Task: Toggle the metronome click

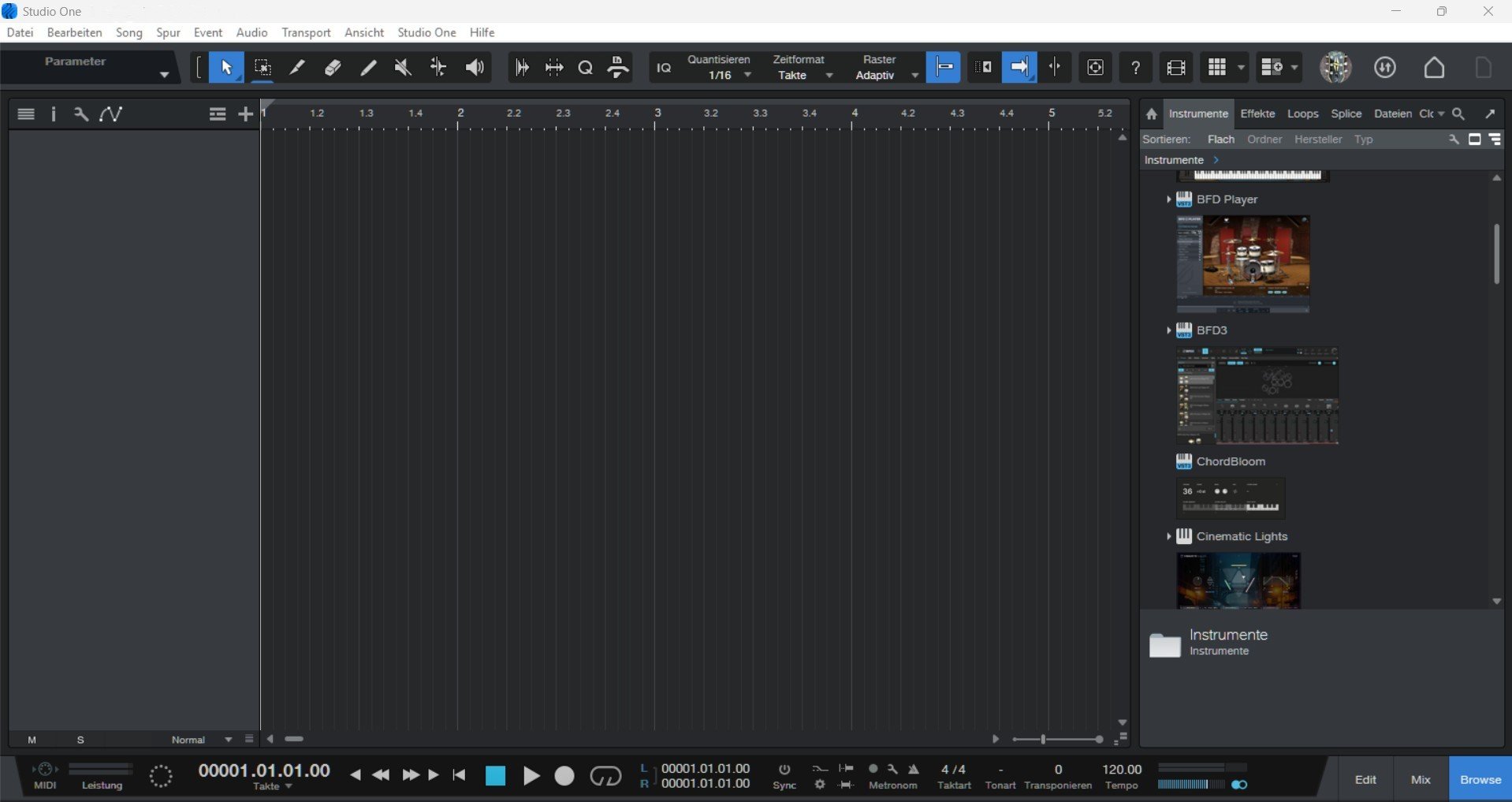Action: point(913,769)
